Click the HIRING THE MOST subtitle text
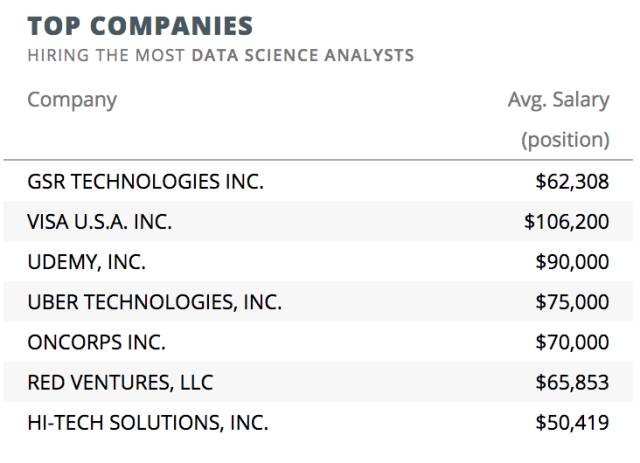 (x=108, y=55)
